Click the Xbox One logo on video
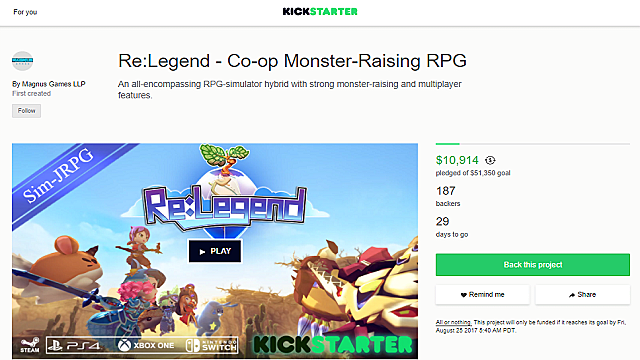The image size is (640, 360). coord(146,345)
